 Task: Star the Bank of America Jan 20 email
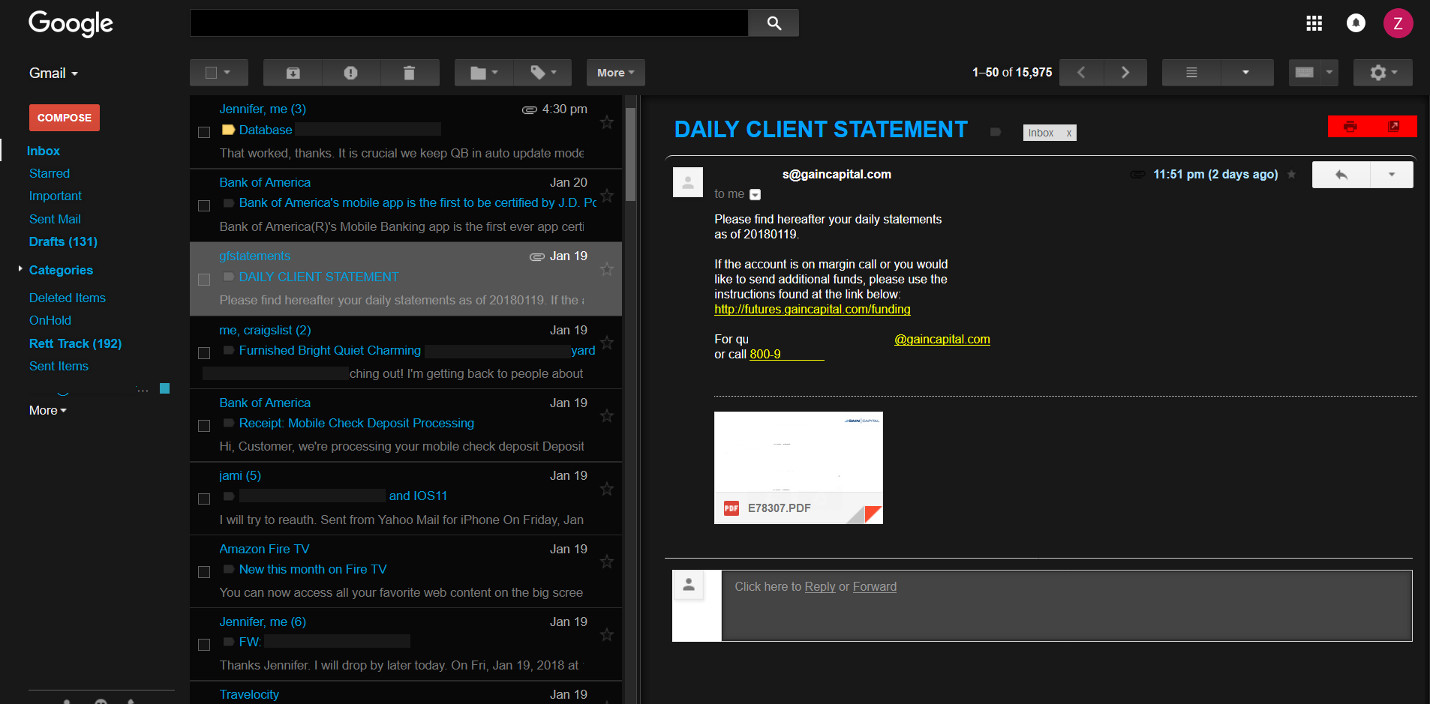(x=606, y=195)
